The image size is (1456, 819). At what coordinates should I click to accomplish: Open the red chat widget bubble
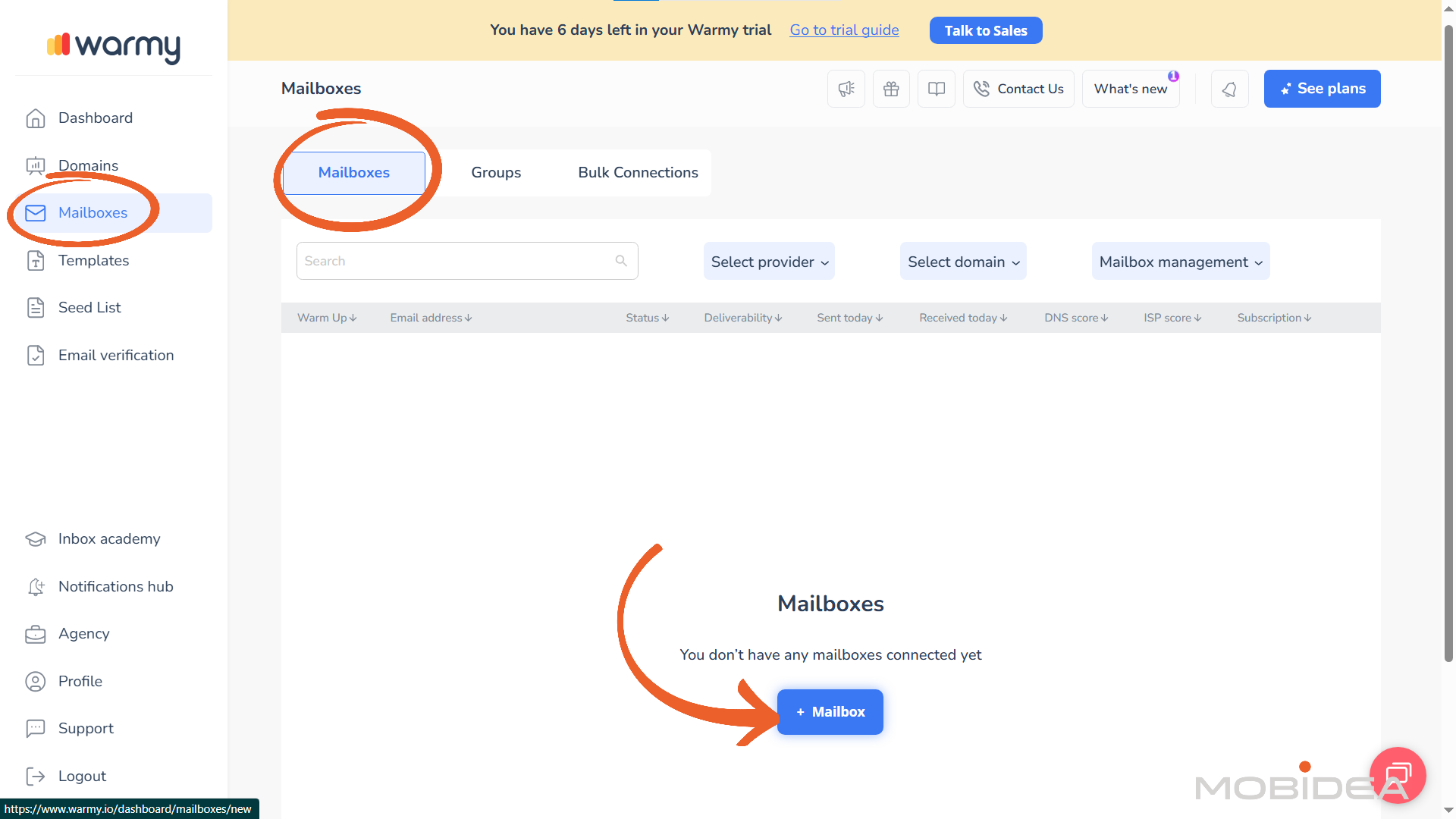[1398, 775]
